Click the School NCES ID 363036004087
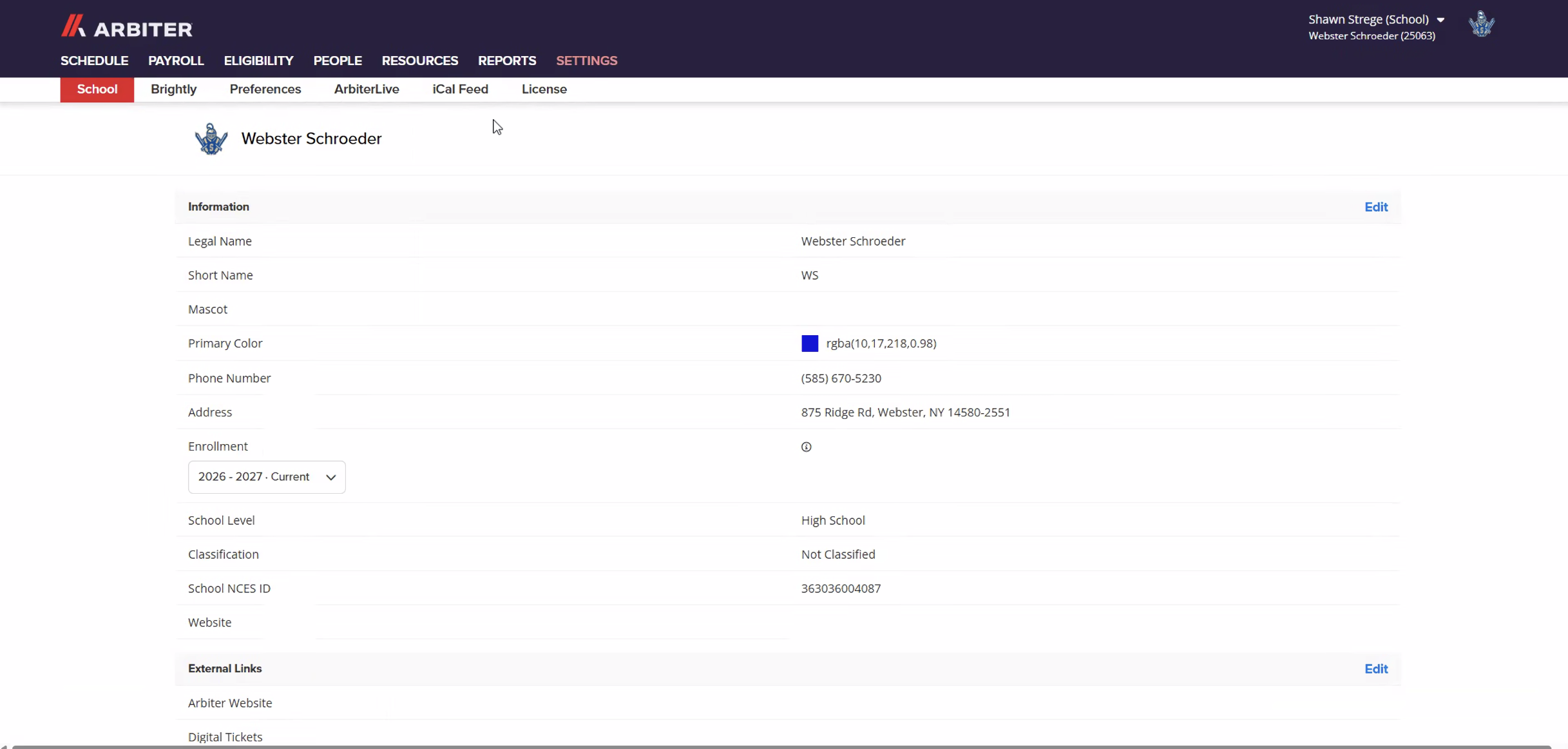The image size is (1568, 749). click(x=841, y=588)
